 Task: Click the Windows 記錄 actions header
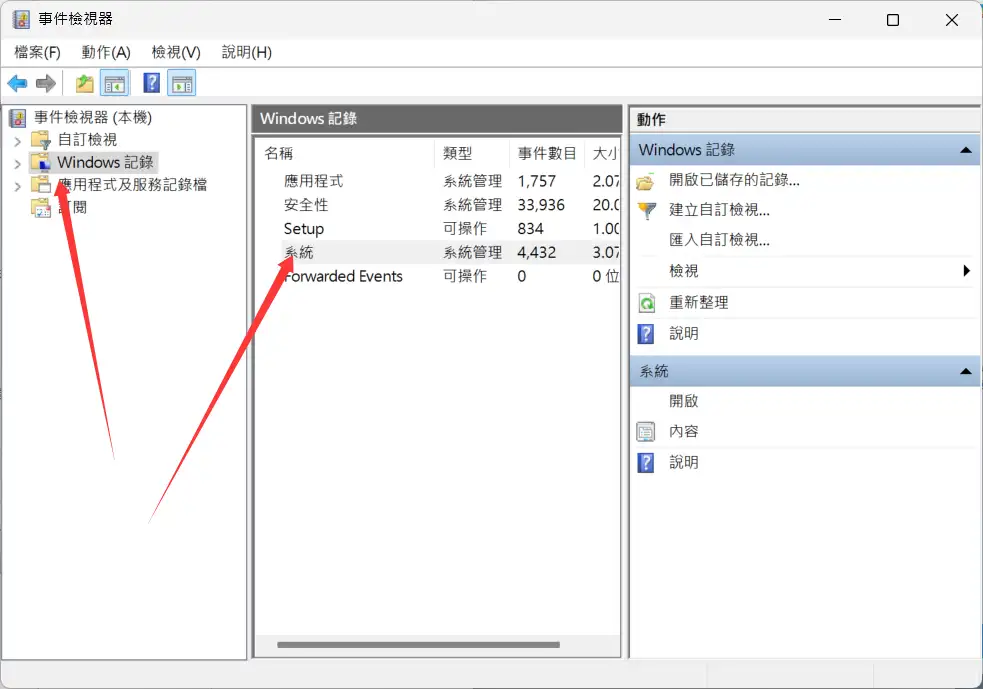[x=804, y=150]
